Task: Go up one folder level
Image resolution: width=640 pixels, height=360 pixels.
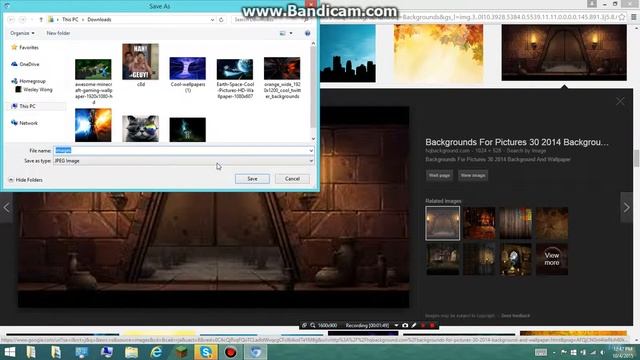Action: pos(41,20)
